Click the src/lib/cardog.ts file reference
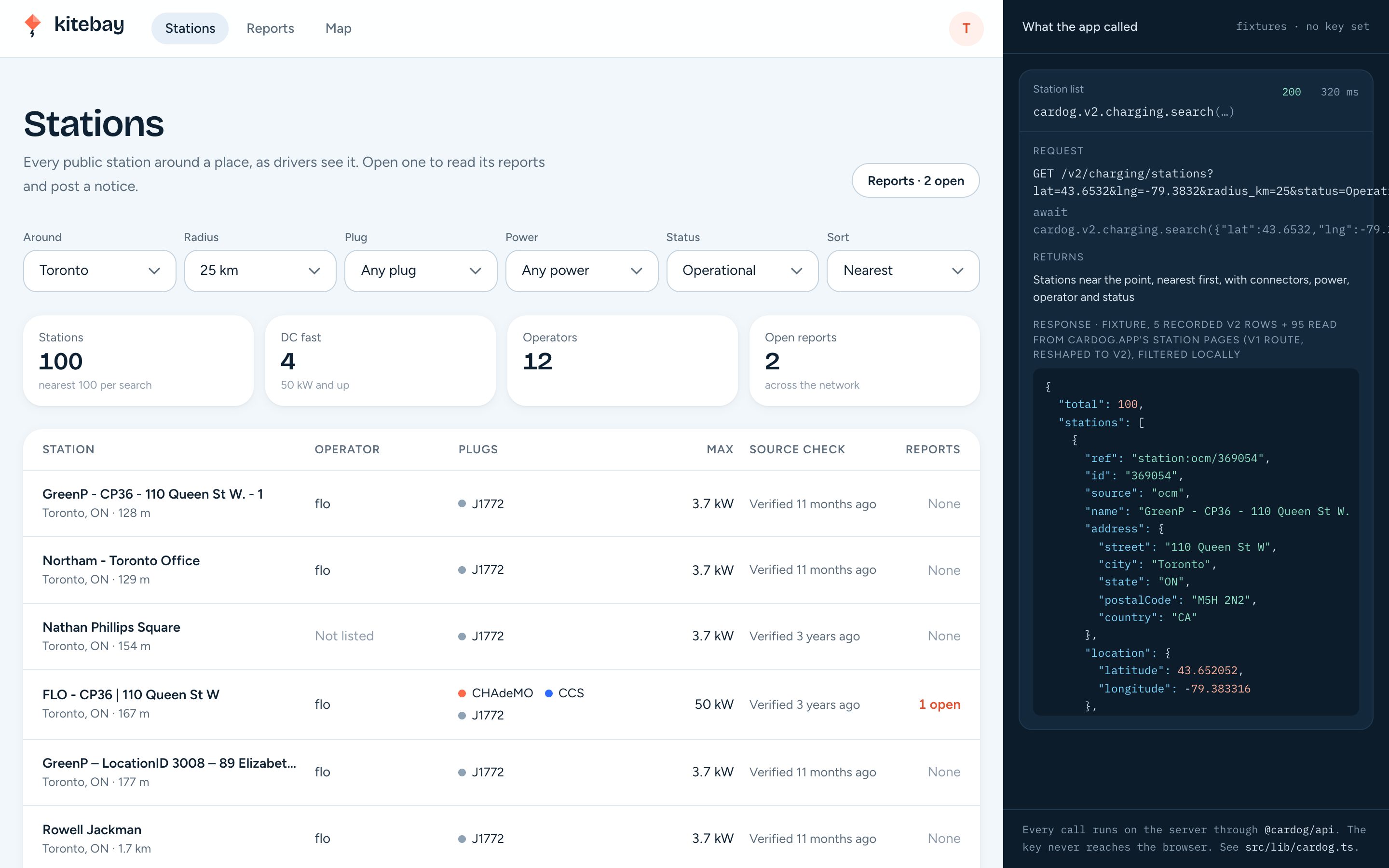This screenshot has width=1389, height=868. 1299,847
